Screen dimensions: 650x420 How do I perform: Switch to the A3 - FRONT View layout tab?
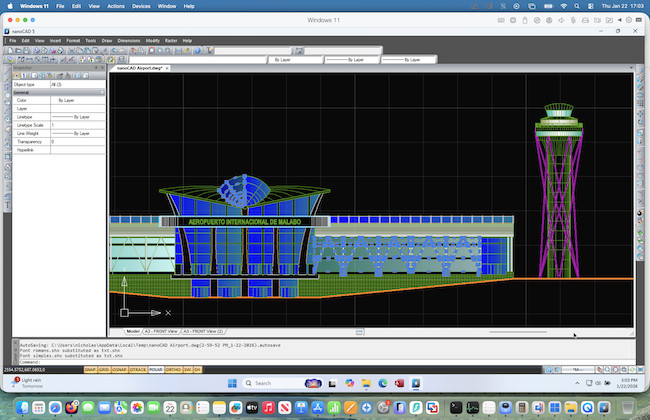pos(161,330)
